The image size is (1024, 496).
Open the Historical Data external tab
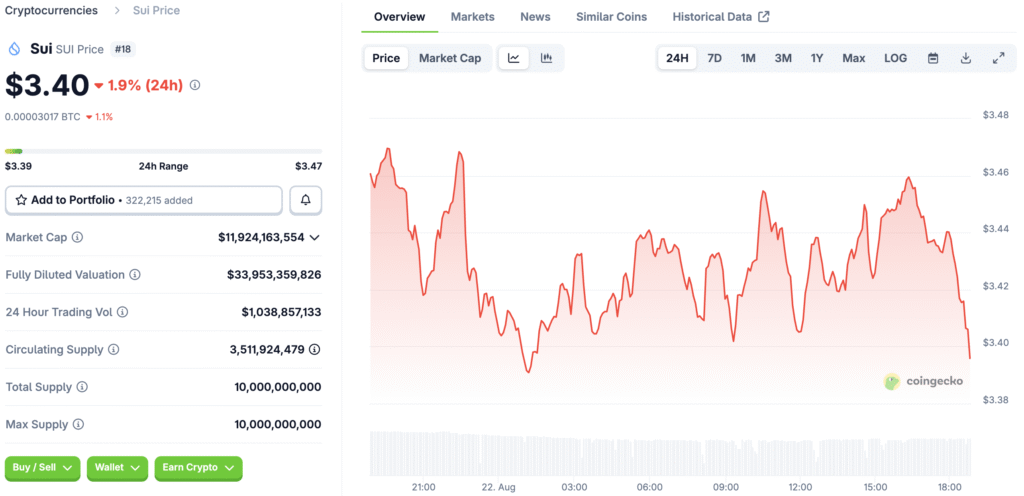tap(721, 17)
